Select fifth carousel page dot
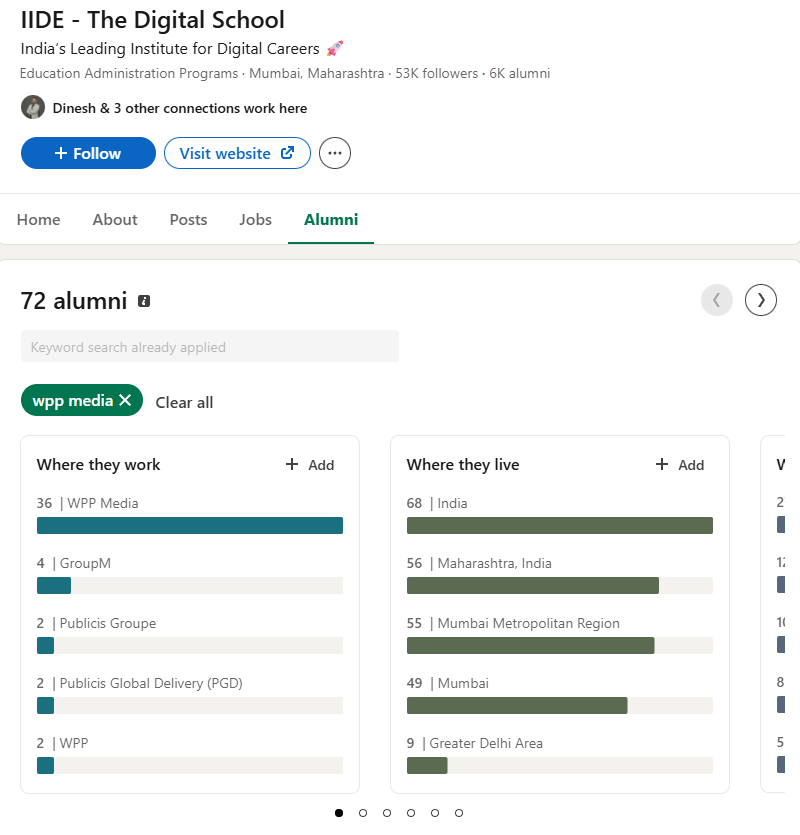 [x=435, y=813]
